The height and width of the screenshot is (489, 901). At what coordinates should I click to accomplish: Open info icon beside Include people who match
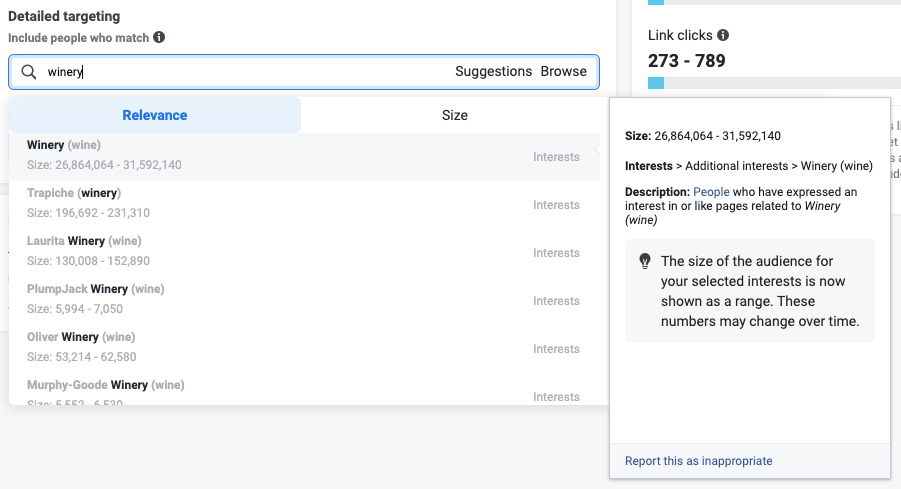[159, 37]
